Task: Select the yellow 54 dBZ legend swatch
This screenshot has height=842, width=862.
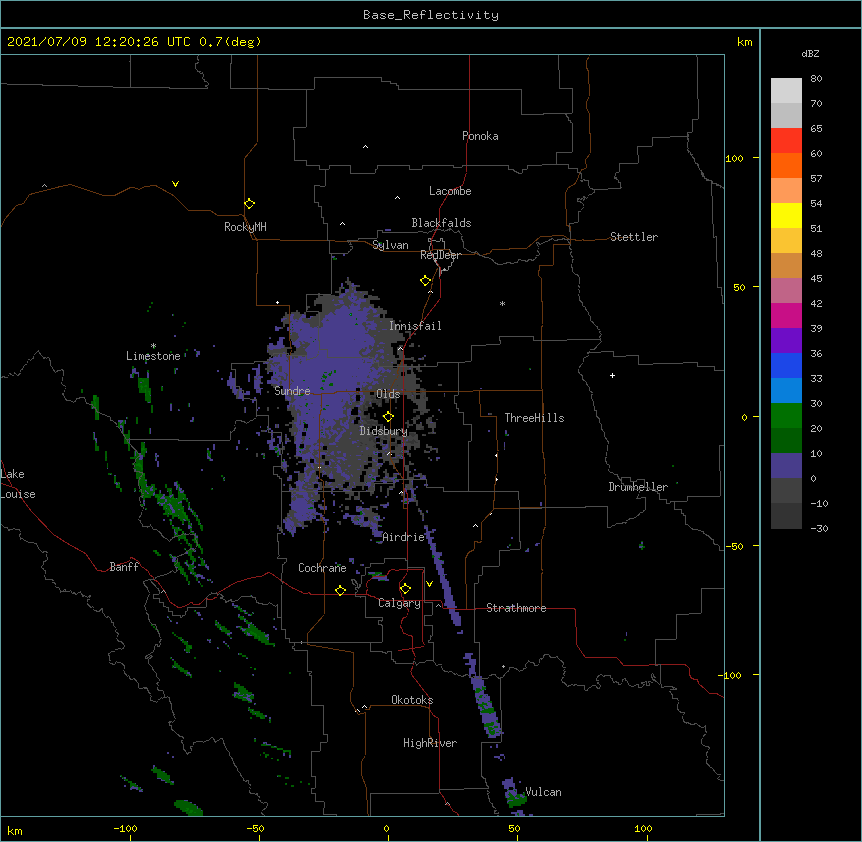Action: (786, 215)
